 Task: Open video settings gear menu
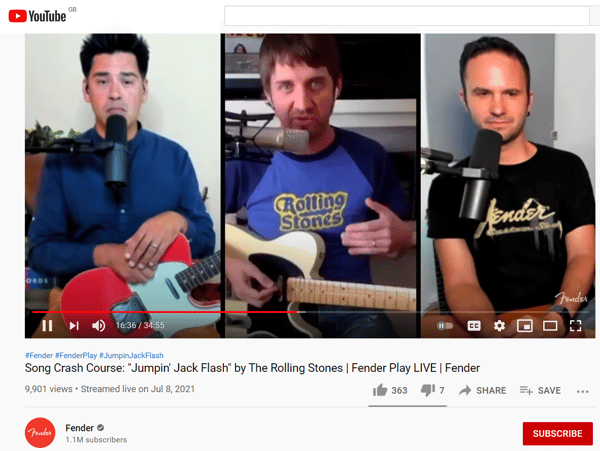(x=499, y=326)
